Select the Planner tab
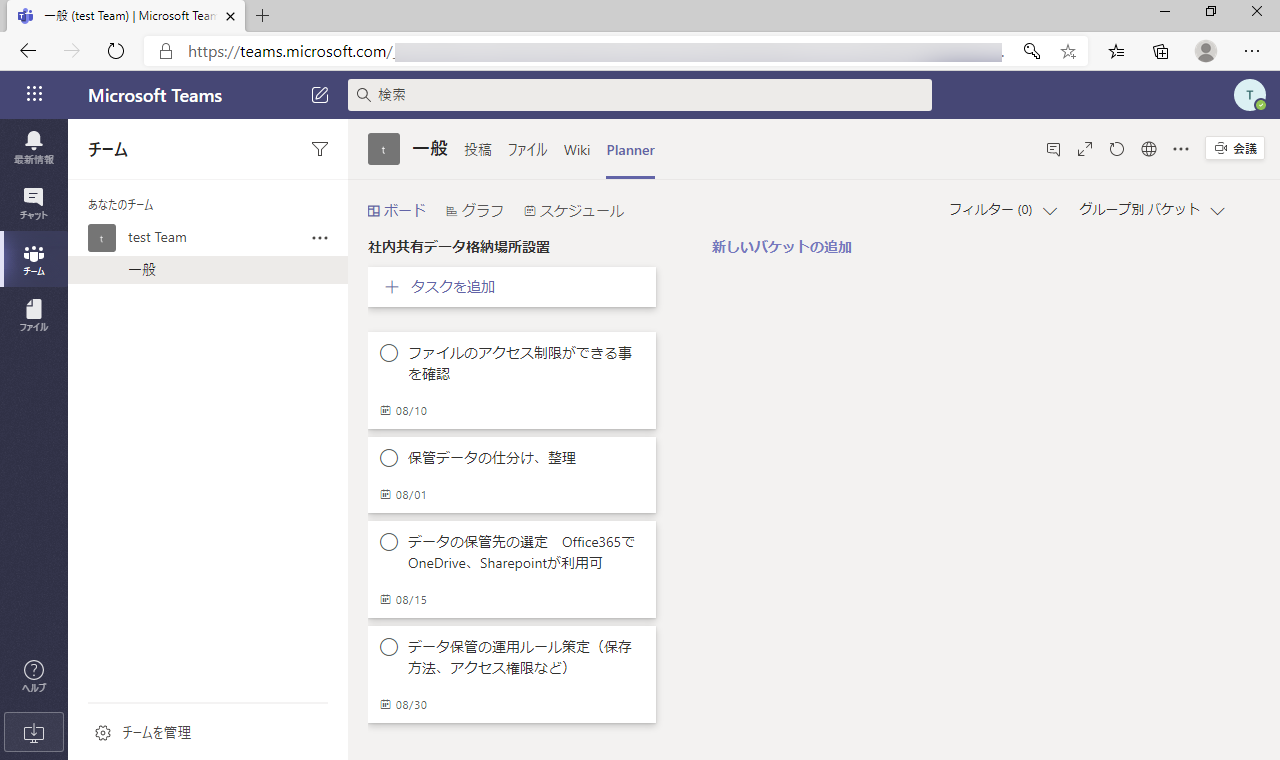The image size is (1280, 760). [x=630, y=150]
